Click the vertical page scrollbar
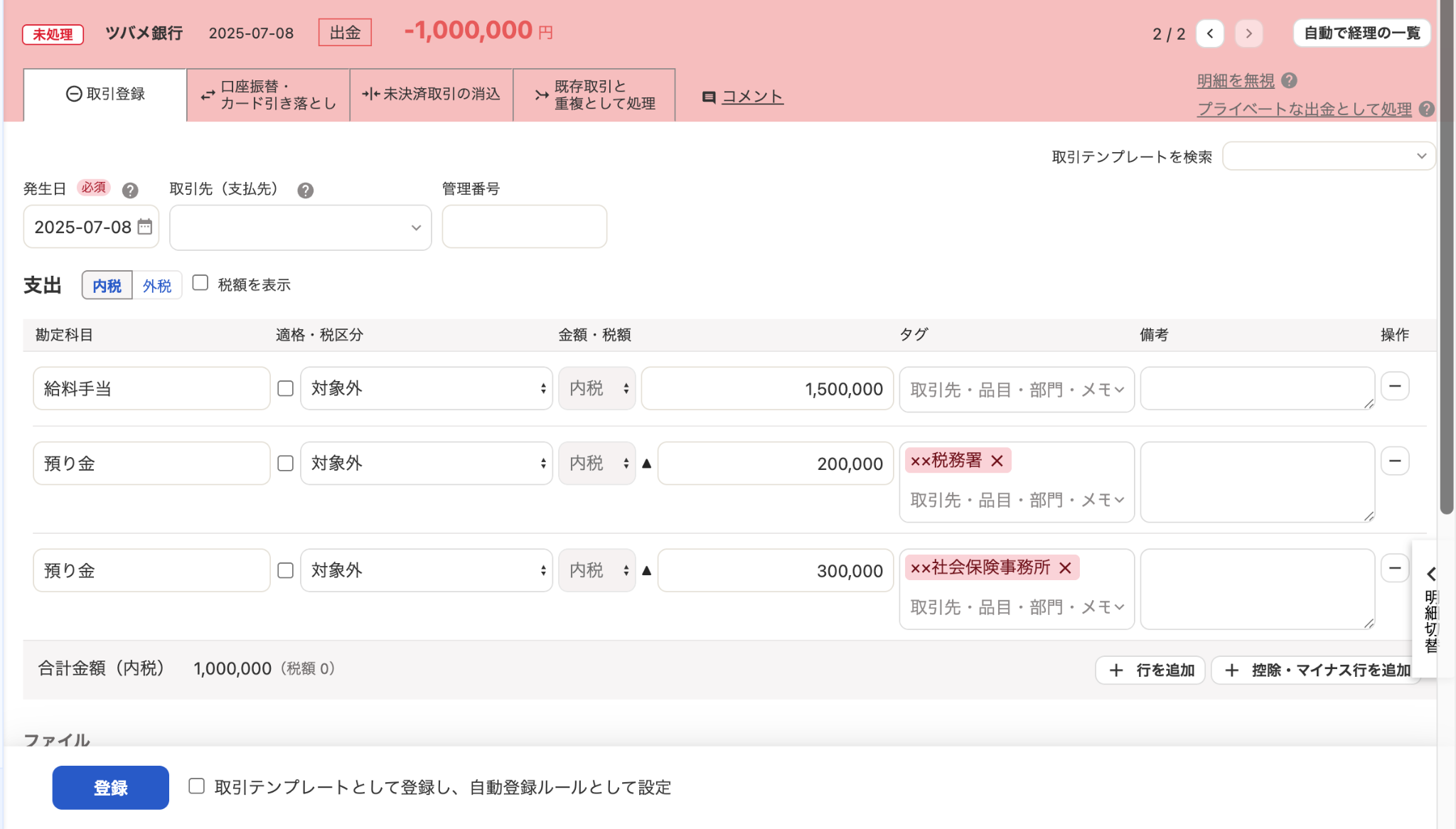Image resolution: width=1456 pixels, height=829 pixels. (x=1447, y=256)
